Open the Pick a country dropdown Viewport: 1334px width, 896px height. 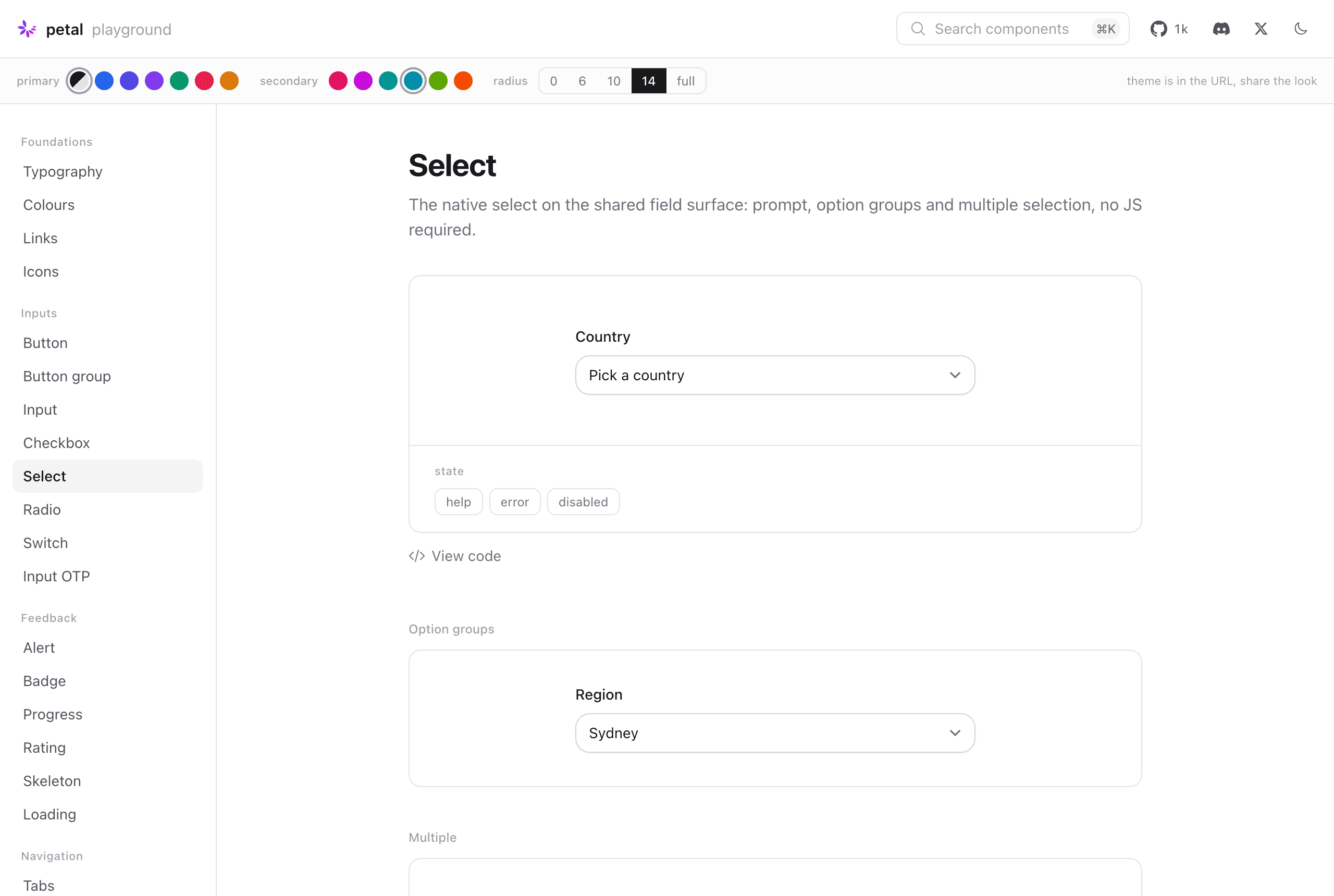tap(775, 376)
